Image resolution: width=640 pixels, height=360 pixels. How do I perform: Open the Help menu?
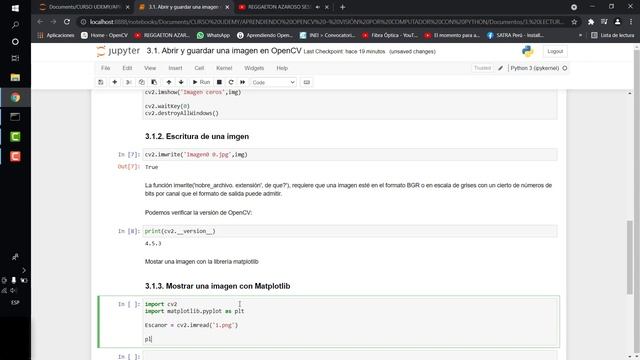tap(282, 68)
